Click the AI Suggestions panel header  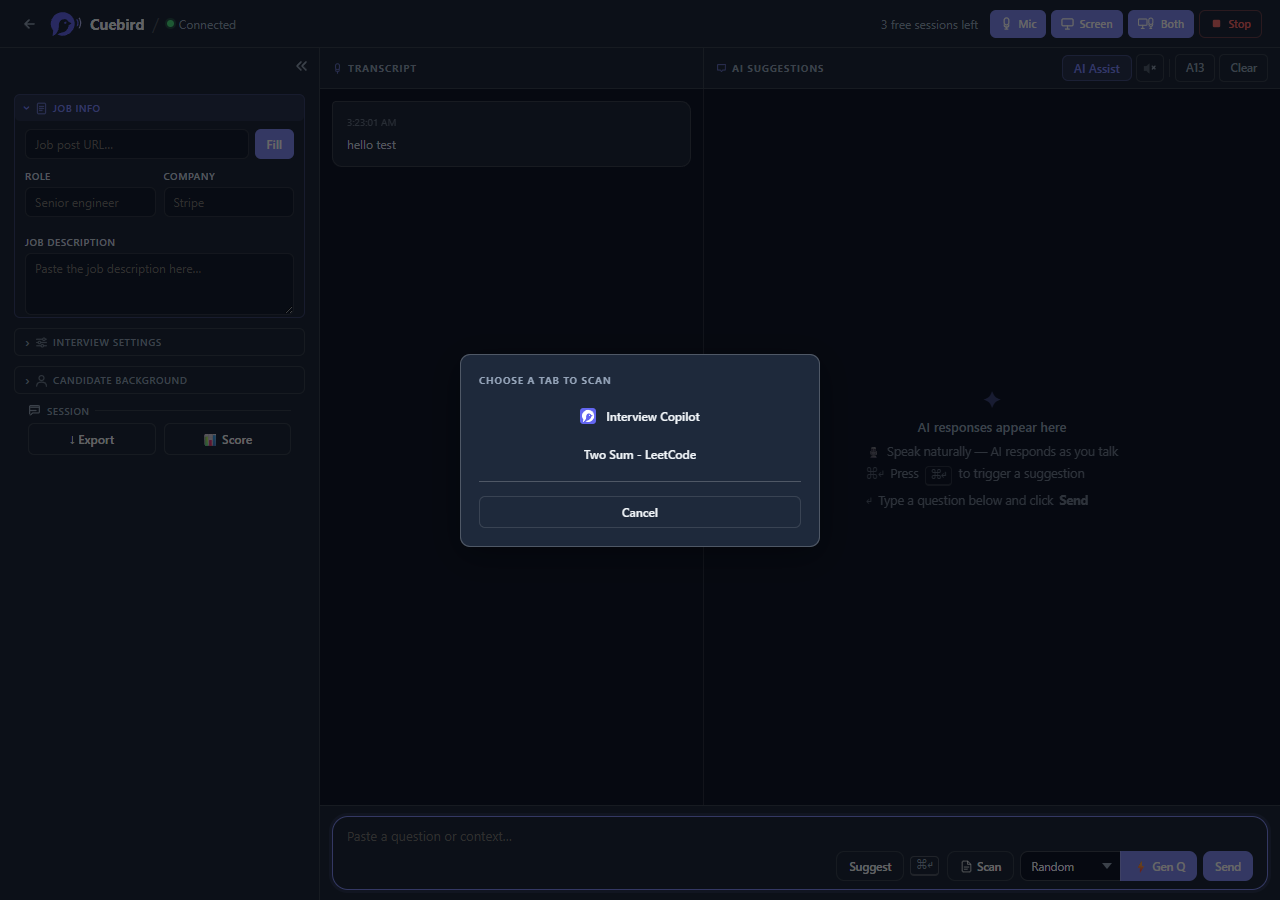[x=770, y=68]
